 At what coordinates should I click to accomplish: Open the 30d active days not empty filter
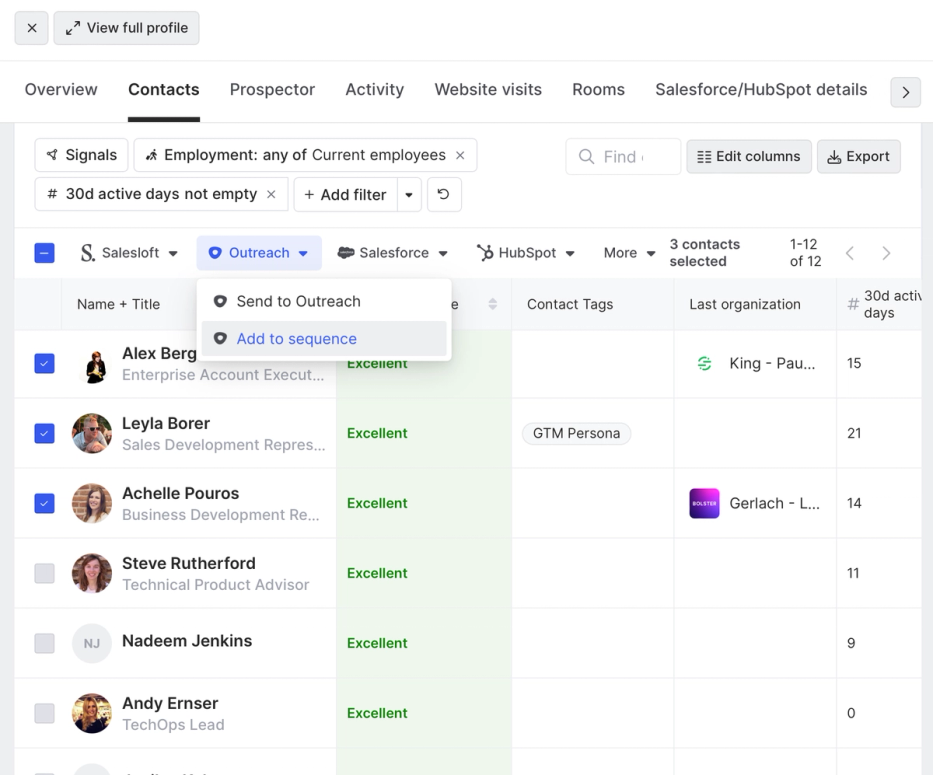click(154, 195)
